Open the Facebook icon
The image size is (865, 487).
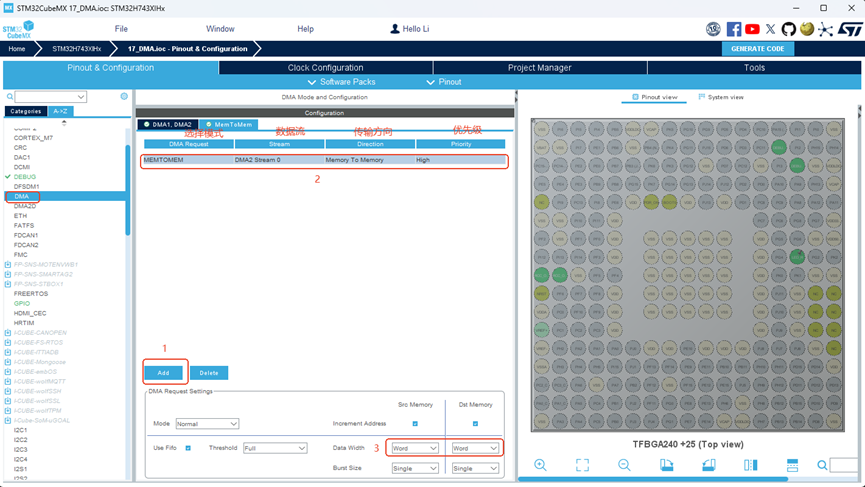(734, 29)
